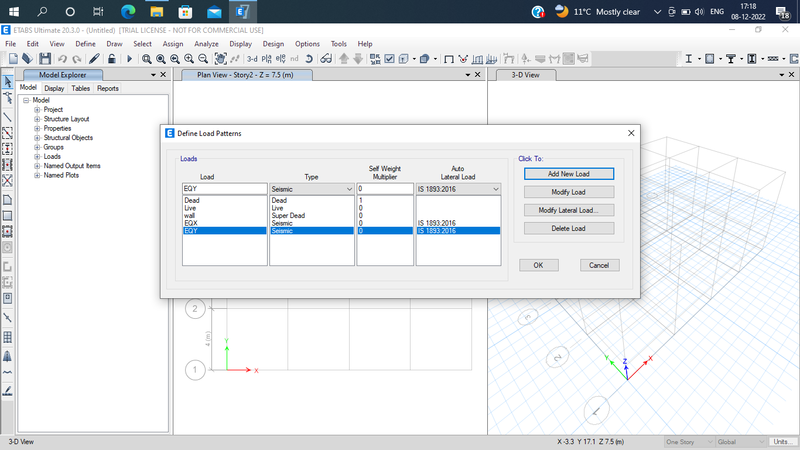Click the Steel Frame Design I-beam icon
The image size is (800, 450).
point(688,59)
